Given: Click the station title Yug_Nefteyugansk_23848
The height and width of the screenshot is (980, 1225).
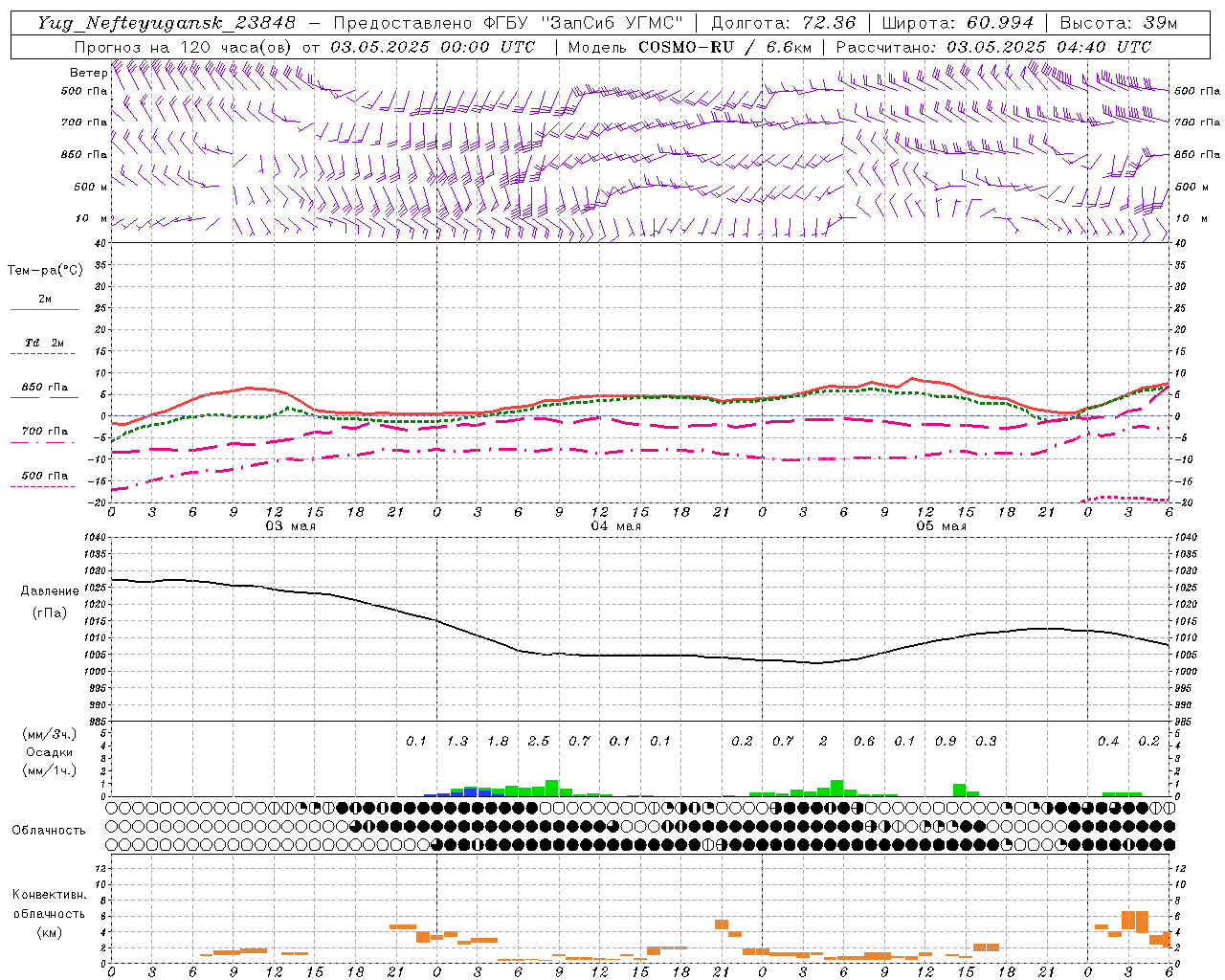Looking at the screenshot, I should point(167,23).
